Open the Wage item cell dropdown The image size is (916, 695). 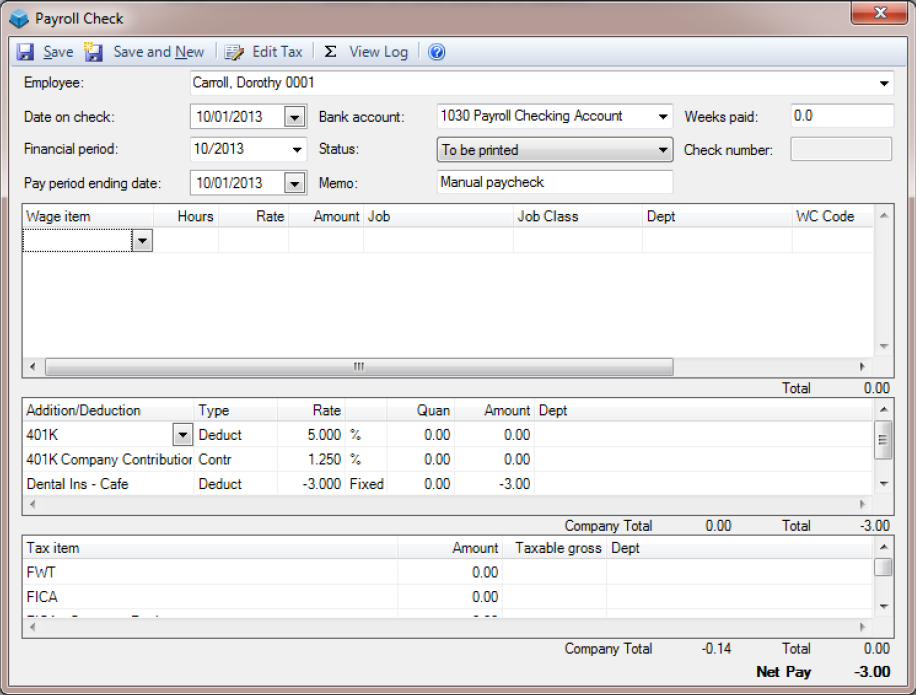[x=142, y=241]
